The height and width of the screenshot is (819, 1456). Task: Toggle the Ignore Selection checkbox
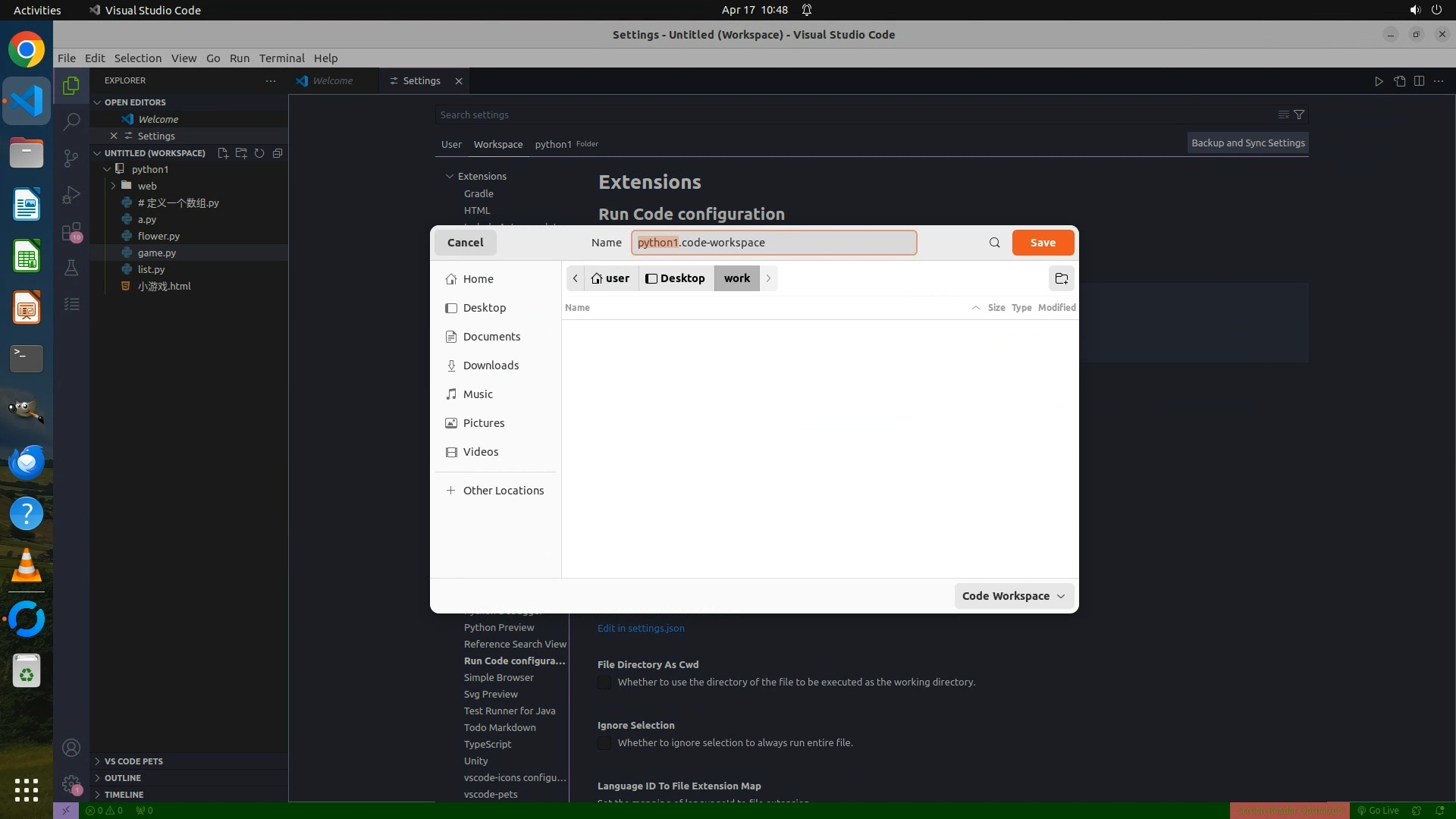[604, 743]
